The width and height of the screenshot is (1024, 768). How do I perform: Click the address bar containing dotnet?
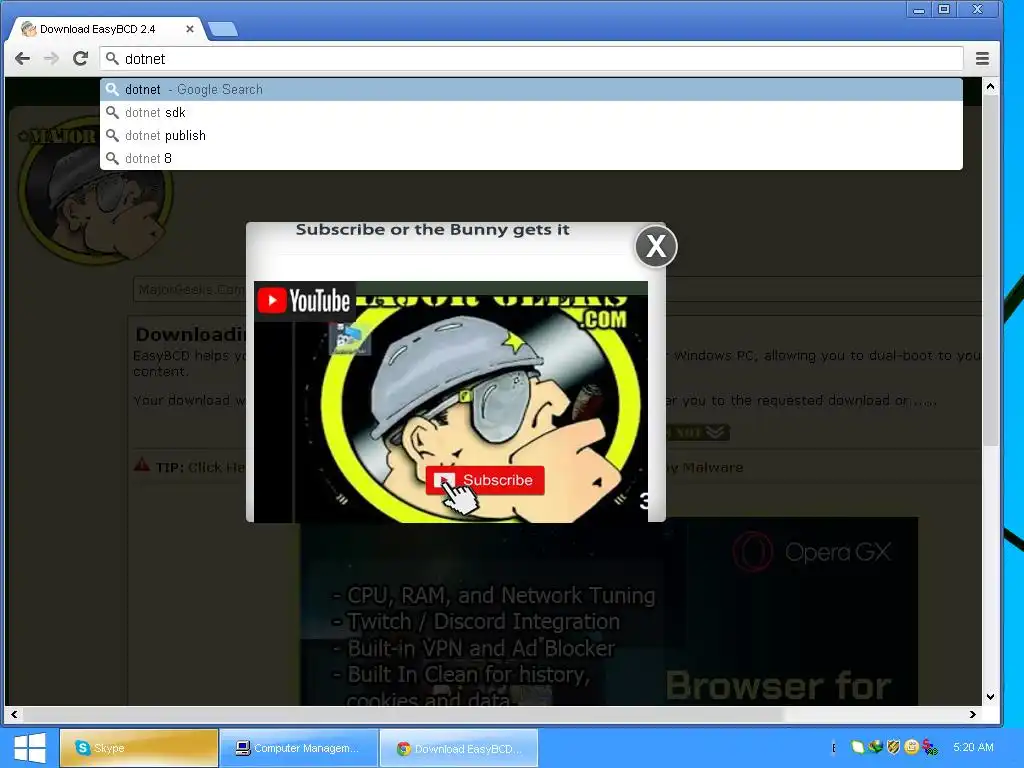point(532,59)
